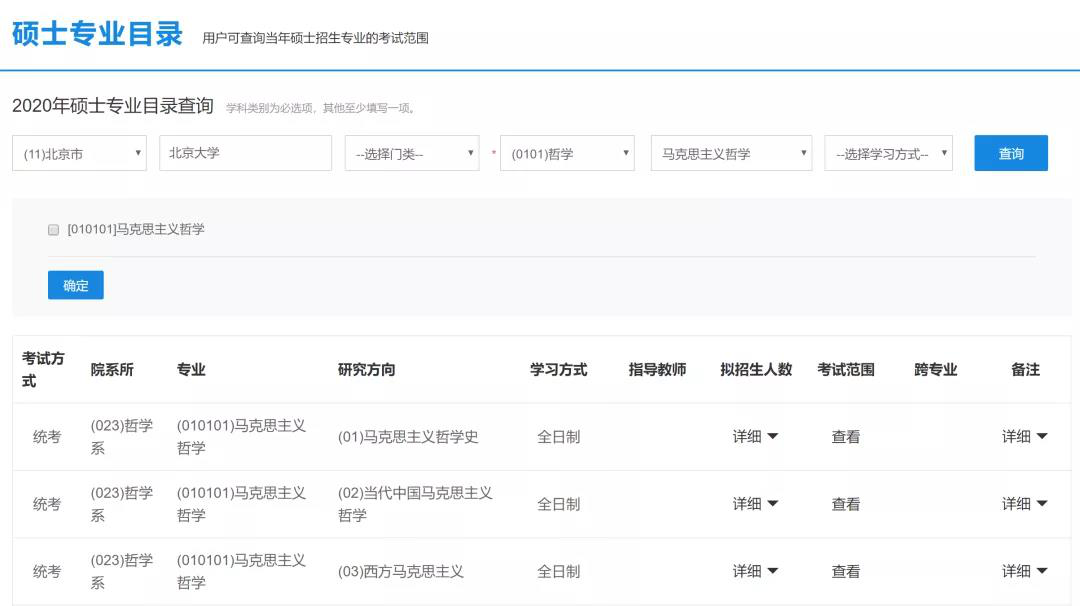Check the [010101]马克思主义哲学 checkbox
Image resolution: width=1080 pixels, height=606 pixels.
54,230
